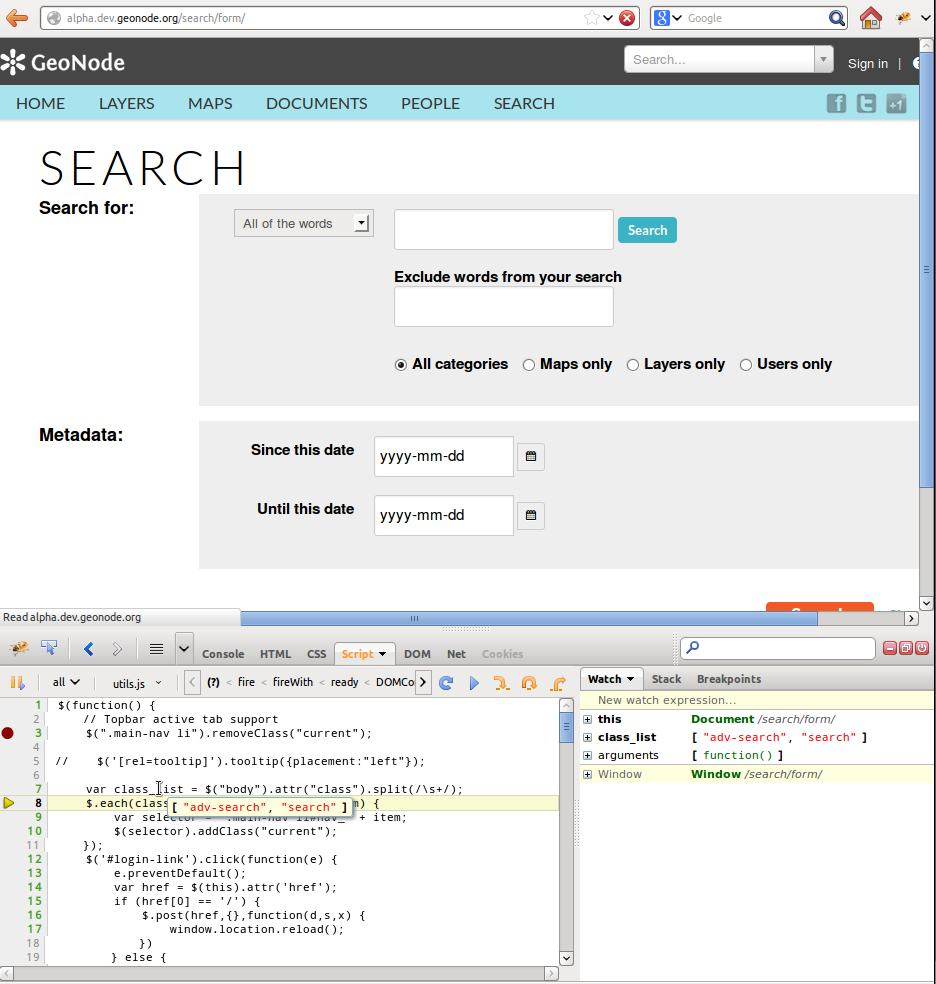Open the Firebug panel options dropdown arrow
The image size is (936, 984).
184,649
